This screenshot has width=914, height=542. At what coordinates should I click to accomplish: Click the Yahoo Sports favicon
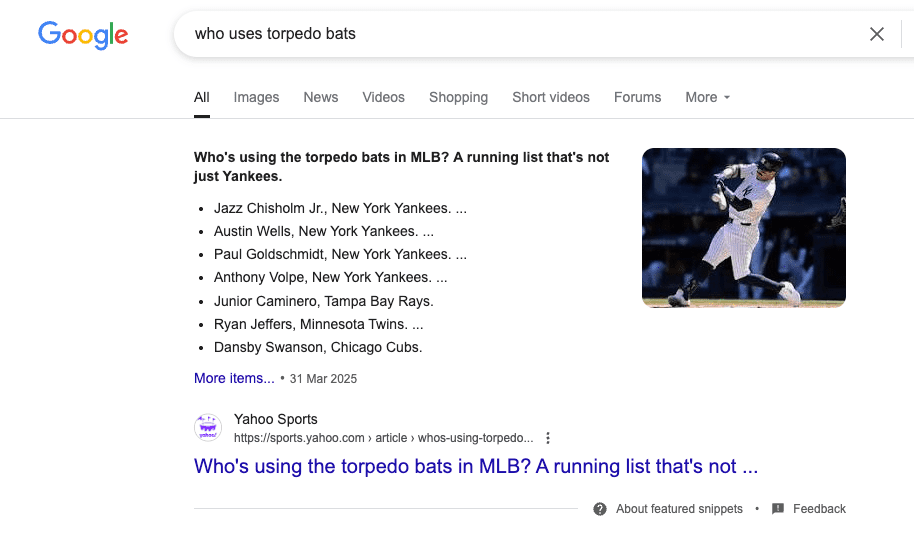click(x=208, y=428)
